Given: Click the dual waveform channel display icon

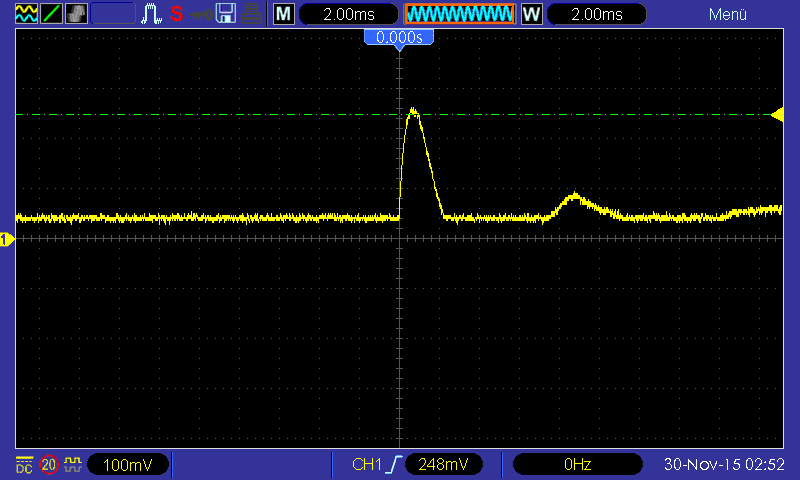Looking at the screenshot, I should [27, 13].
